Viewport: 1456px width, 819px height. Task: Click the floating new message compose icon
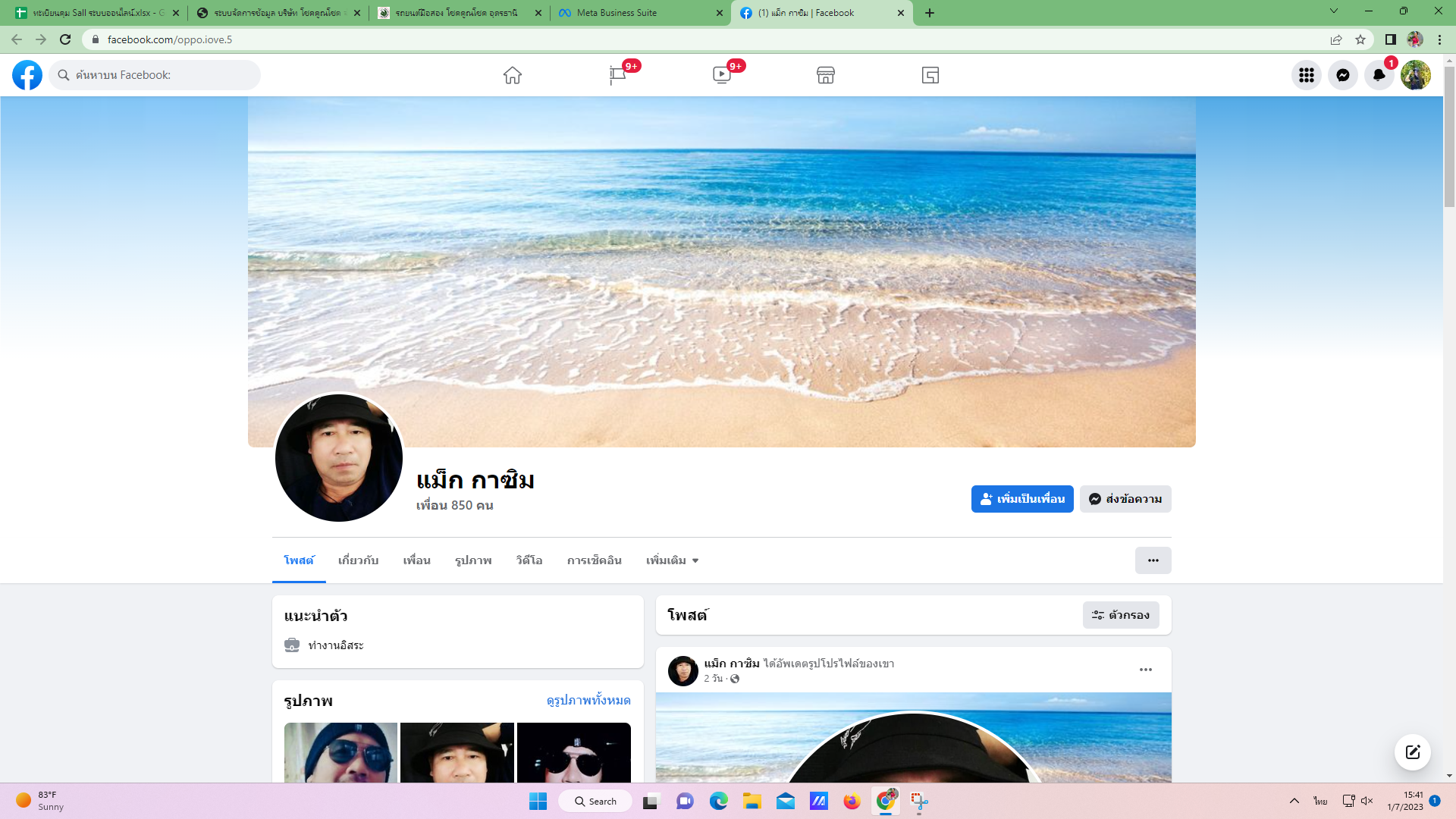[x=1412, y=752]
